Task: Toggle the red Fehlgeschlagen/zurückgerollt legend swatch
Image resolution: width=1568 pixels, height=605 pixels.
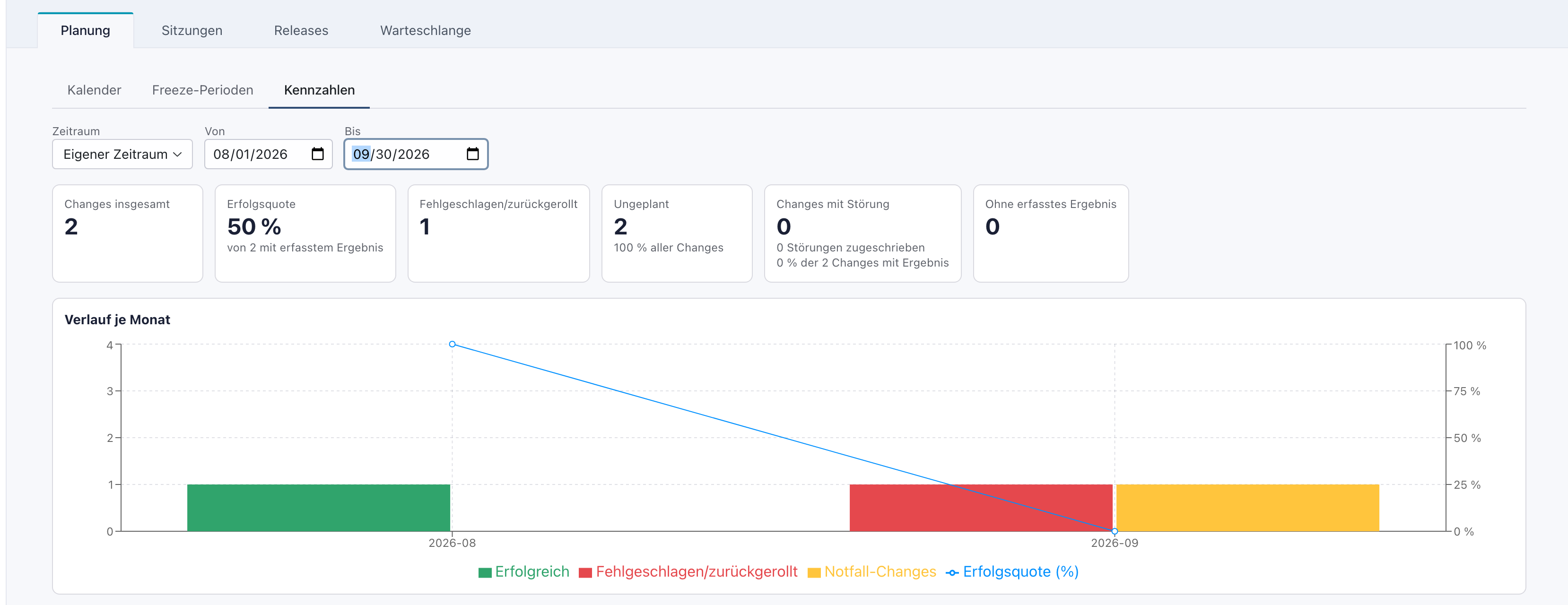Action: 585,573
